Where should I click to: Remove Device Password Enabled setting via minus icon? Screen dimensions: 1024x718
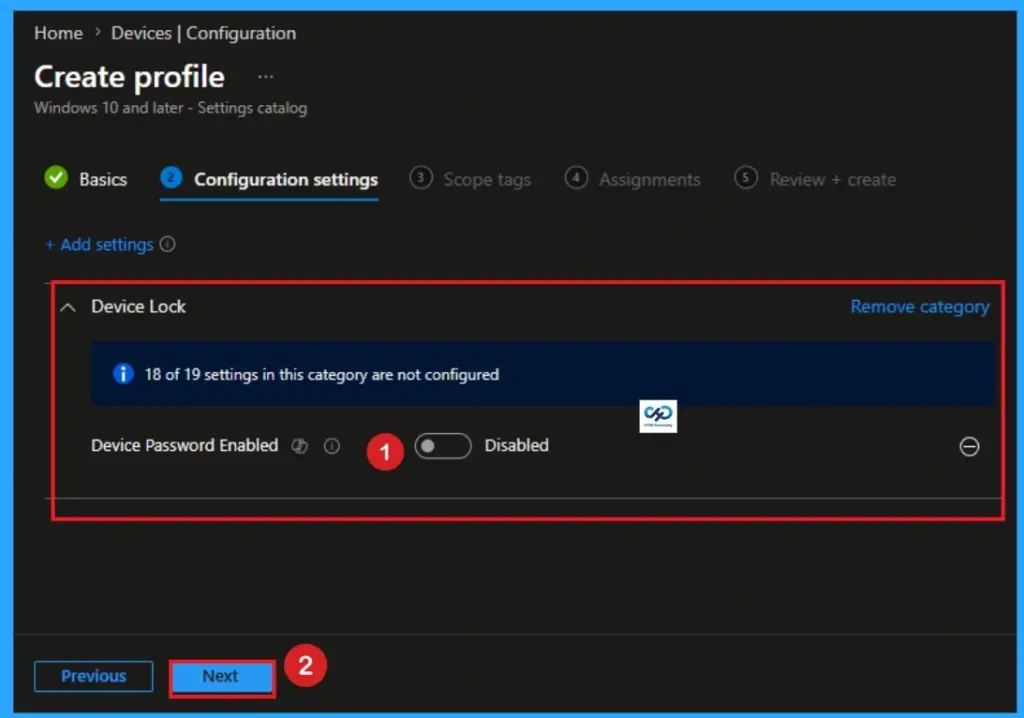pos(969,446)
